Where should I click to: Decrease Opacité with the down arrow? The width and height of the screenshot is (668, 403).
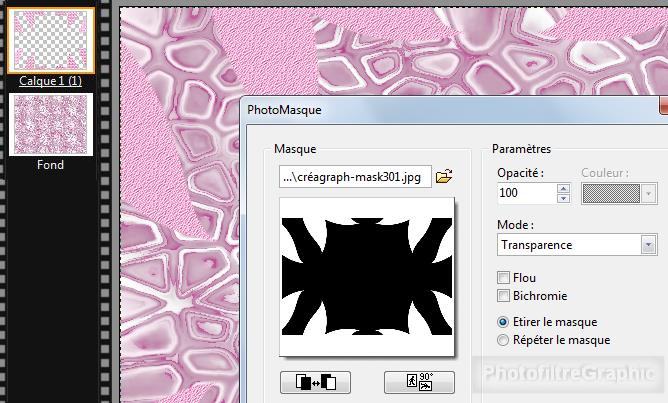click(563, 198)
